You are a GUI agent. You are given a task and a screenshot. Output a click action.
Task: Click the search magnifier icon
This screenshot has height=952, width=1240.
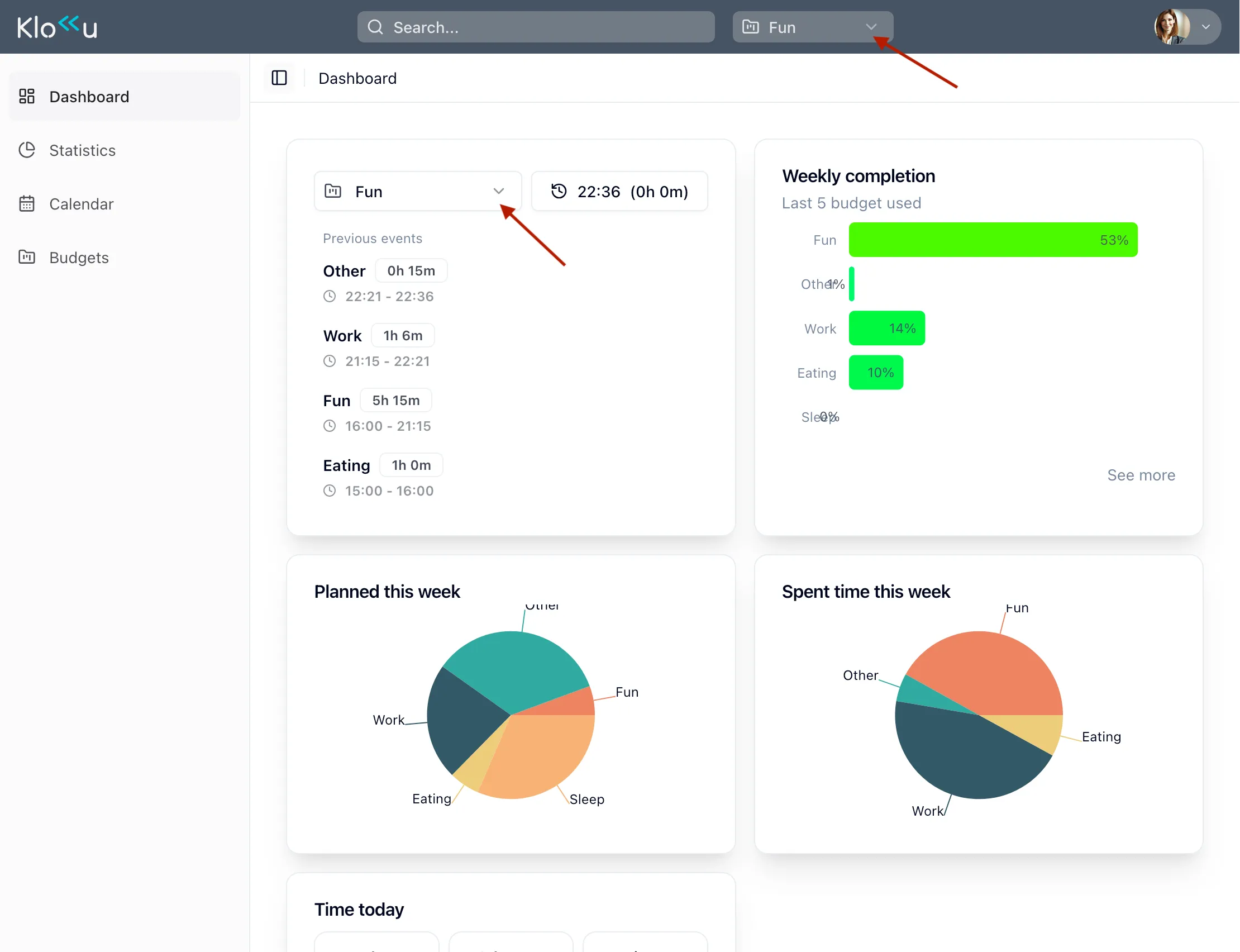pyautogui.click(x=375, y=27)
